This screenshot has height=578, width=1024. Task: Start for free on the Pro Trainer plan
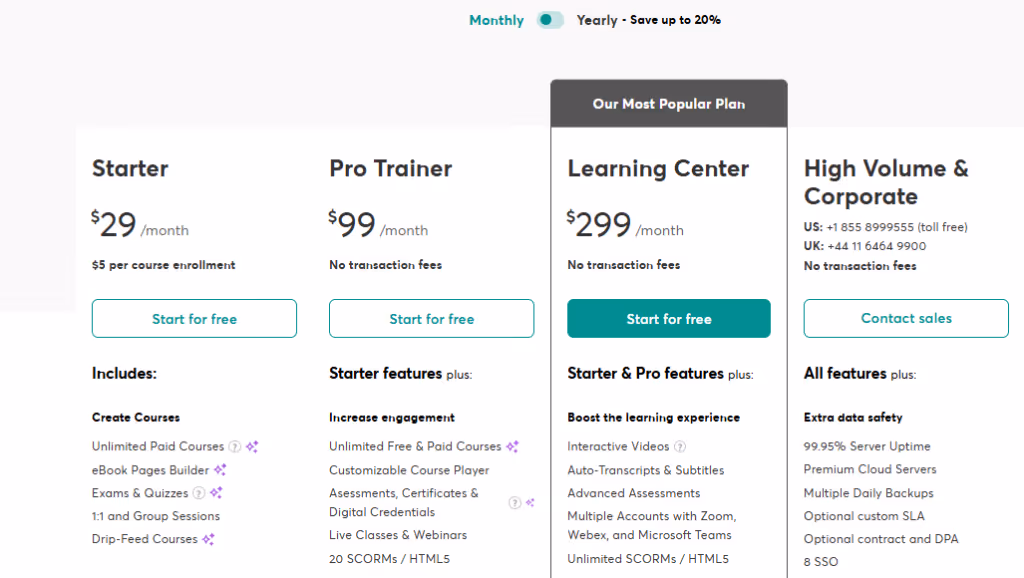click(x=431, y=318)
